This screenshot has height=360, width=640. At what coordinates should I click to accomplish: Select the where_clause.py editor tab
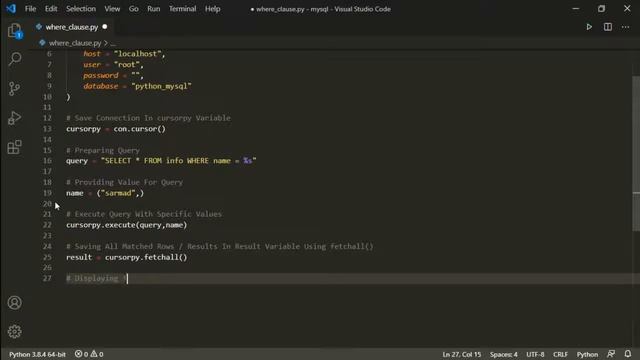(72, 27)
